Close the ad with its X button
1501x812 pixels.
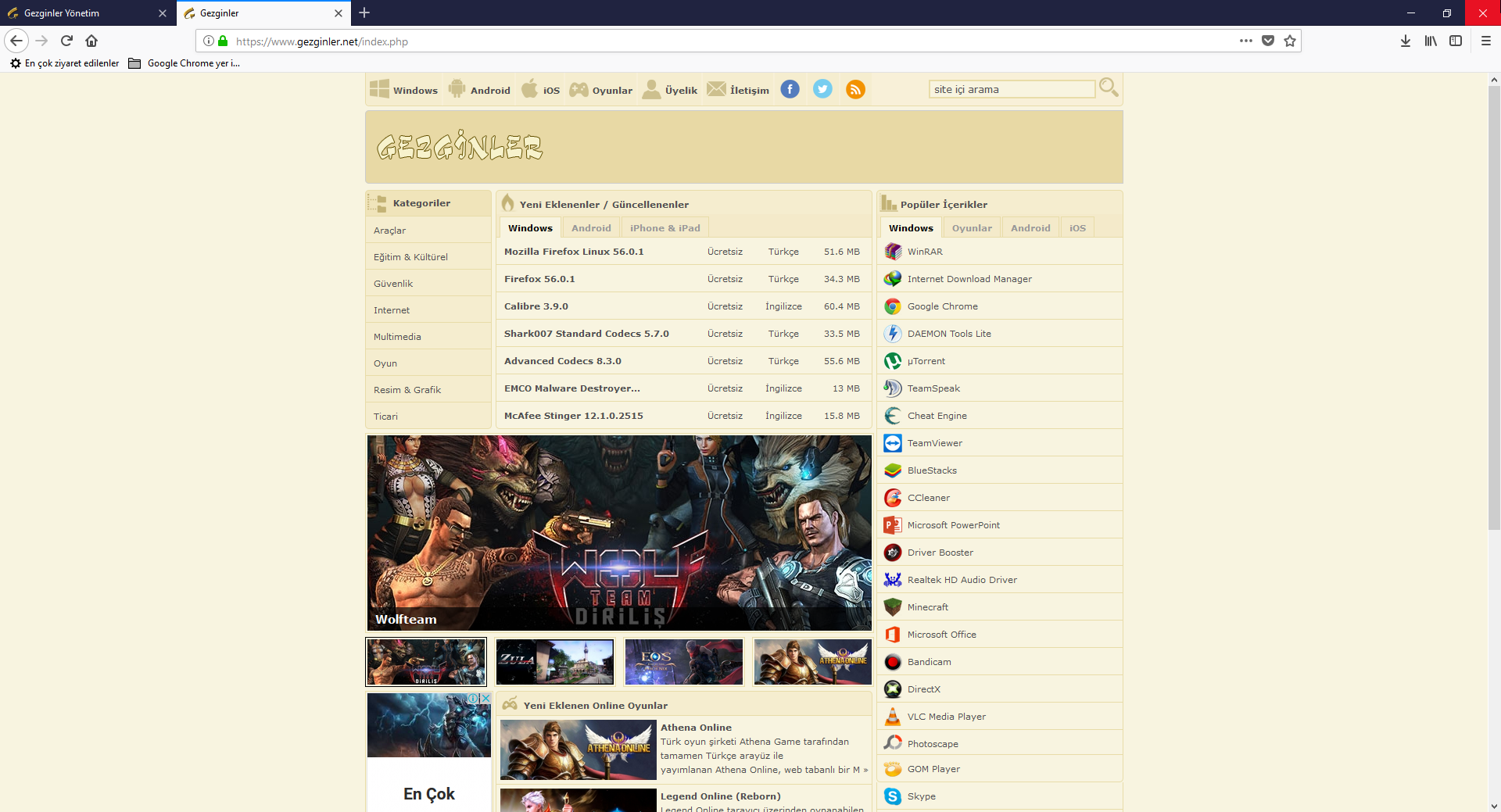[x=485, y=699]
